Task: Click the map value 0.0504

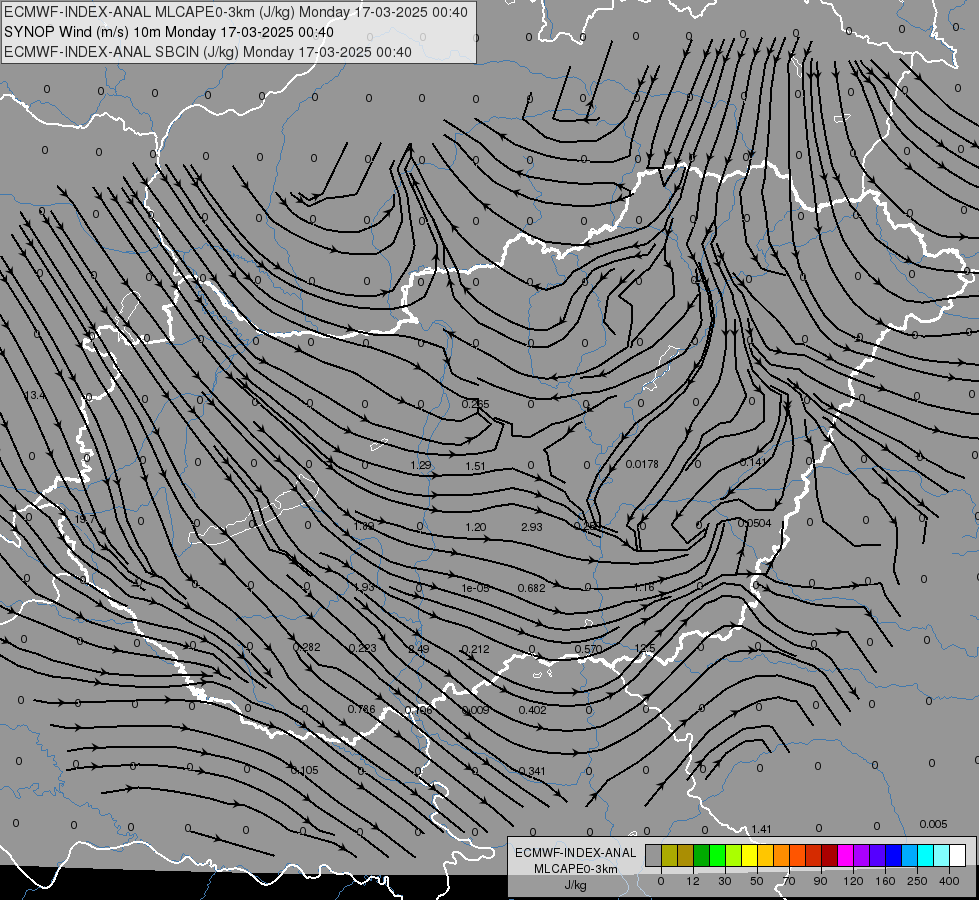Action: 754,523
